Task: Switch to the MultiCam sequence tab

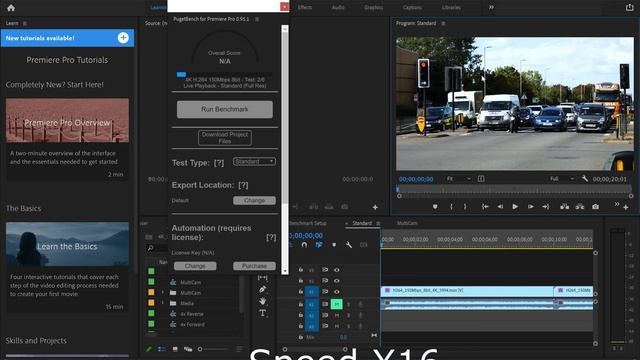Action: coord(407,223)
